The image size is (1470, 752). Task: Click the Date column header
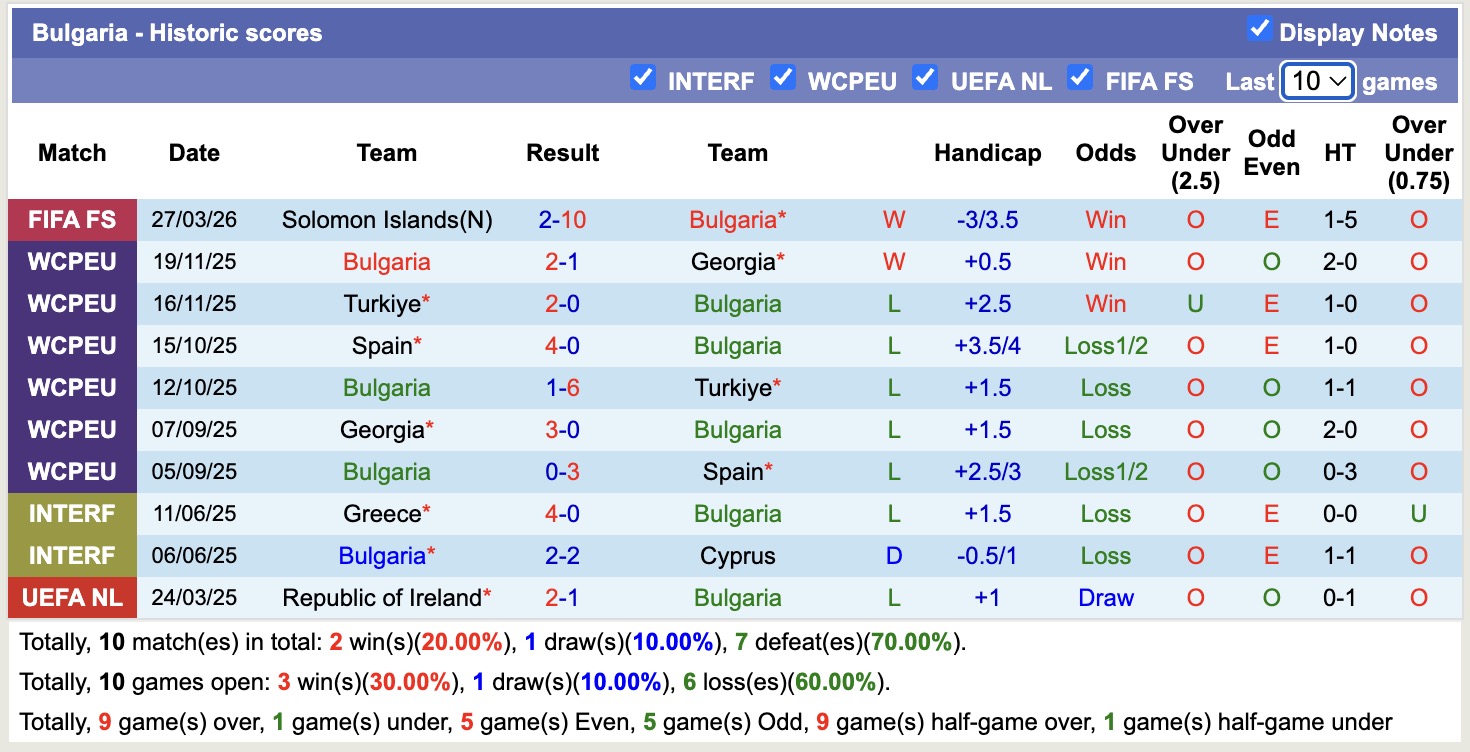[x=194, y=153]
